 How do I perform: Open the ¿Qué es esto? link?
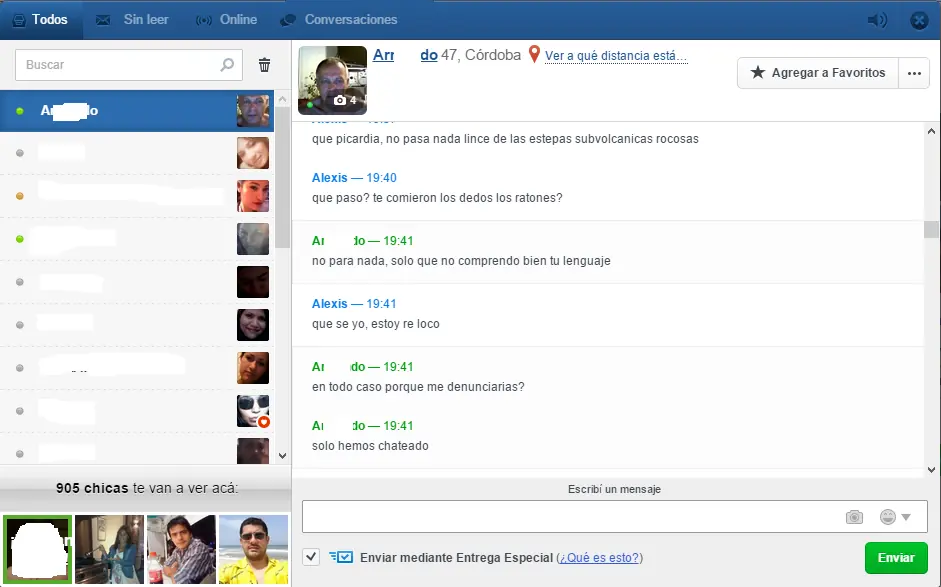pyautogui.click(x=600, y=558)
